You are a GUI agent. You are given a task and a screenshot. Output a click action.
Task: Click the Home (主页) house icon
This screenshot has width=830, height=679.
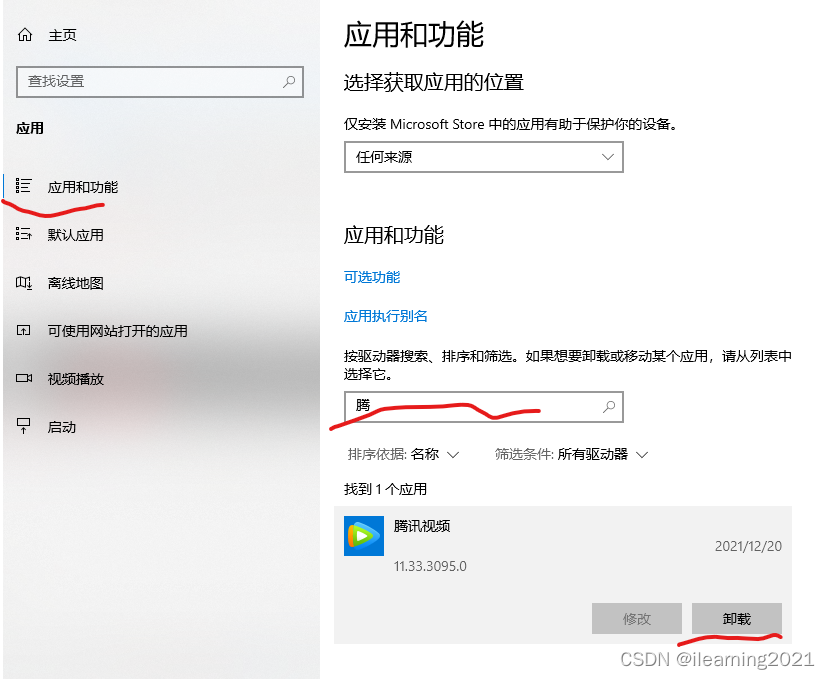pyautogui.click(x=25, y=35)
